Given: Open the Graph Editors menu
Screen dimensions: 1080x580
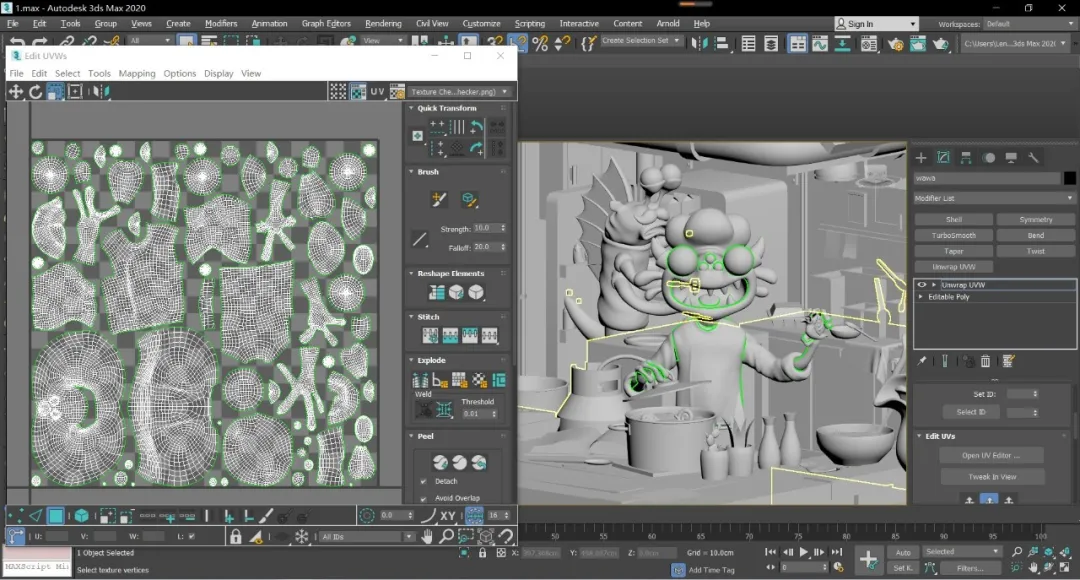Looking at the screenshot, I should pyautogui.click(x=326, y=23).
